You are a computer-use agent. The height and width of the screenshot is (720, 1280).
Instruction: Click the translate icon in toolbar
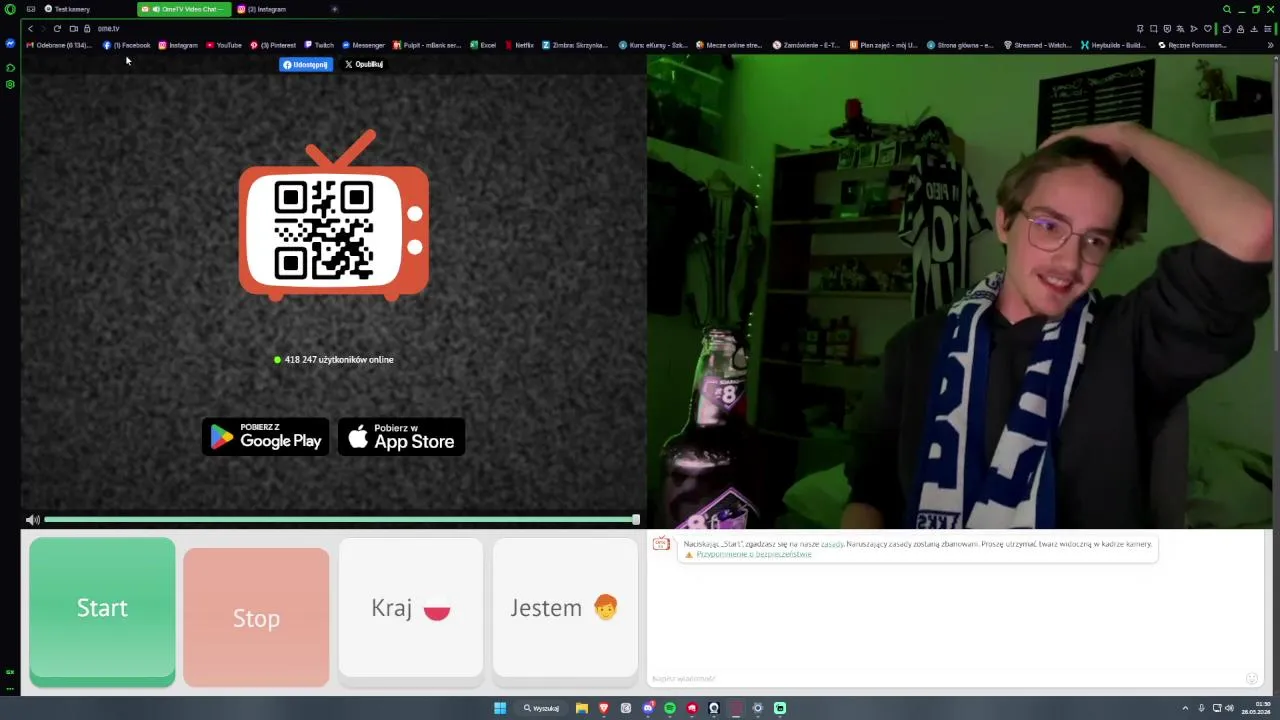pyautogui.click(x=1180, y=28)
